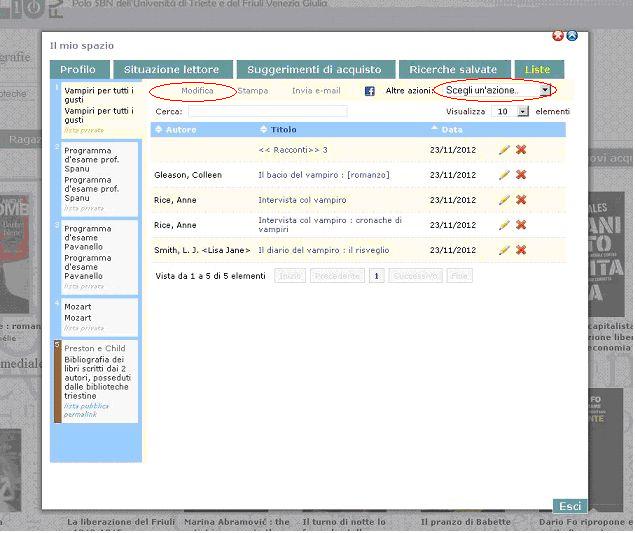The height and width of the screenshot is (533, 635).
Task: Click the Cerca search input field
Action: (267, 112)
